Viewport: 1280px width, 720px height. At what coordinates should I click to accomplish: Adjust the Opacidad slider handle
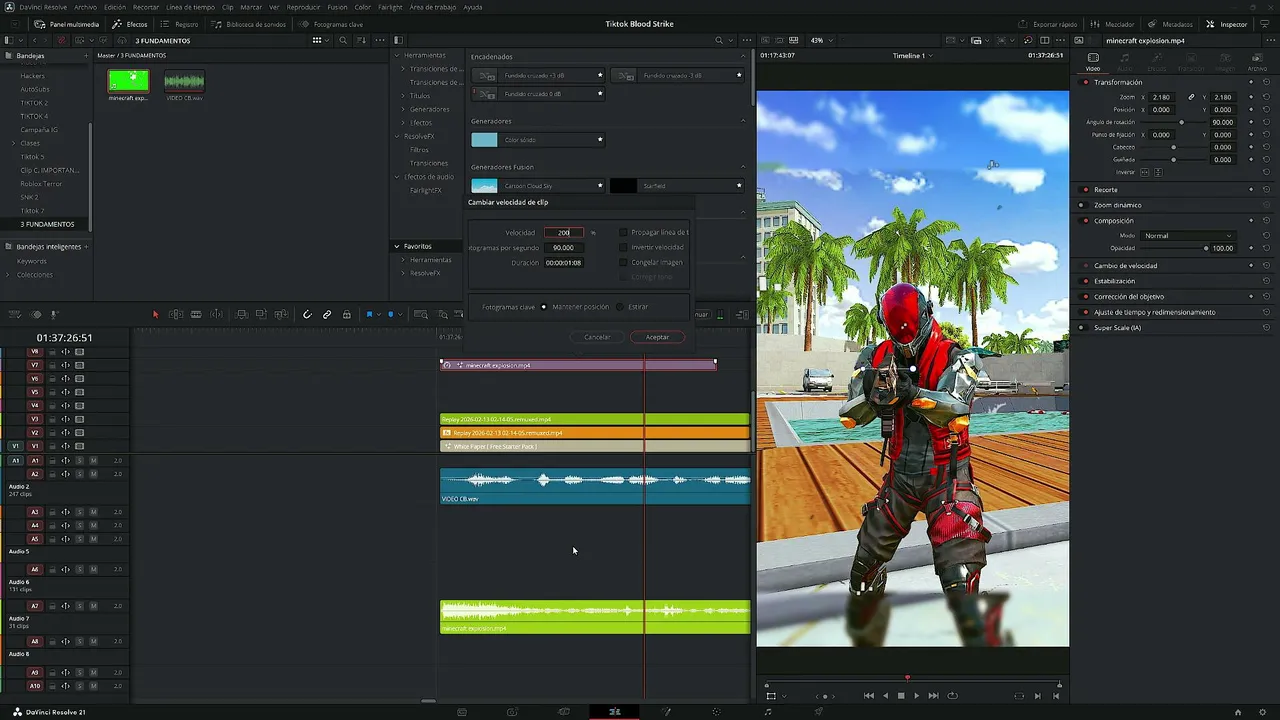coord(1206,248)
